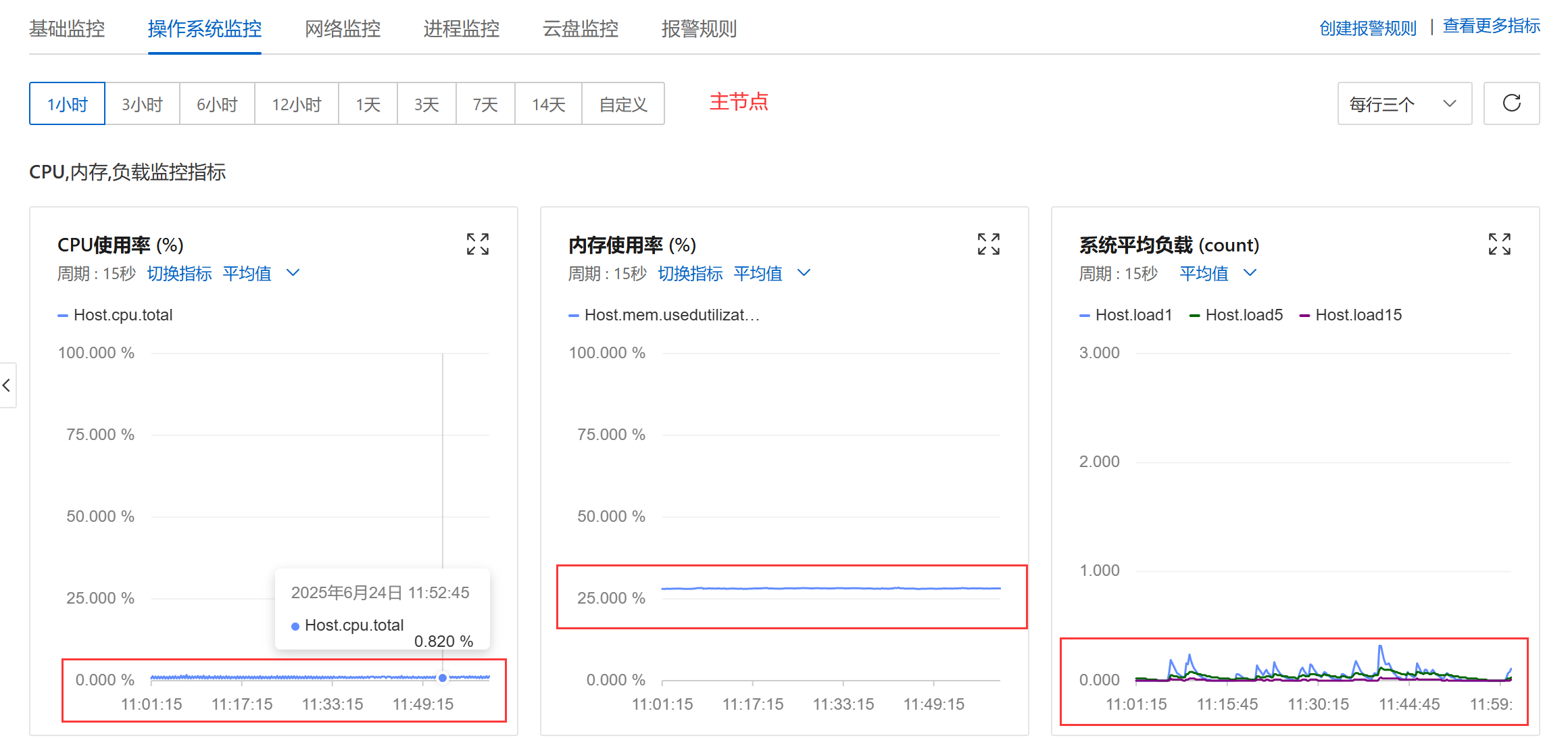The height and width of the screenshot is (753, 1568).
Task: Open the 报警规则 tab
Action: pyautogui.click(x=700, y=28)
